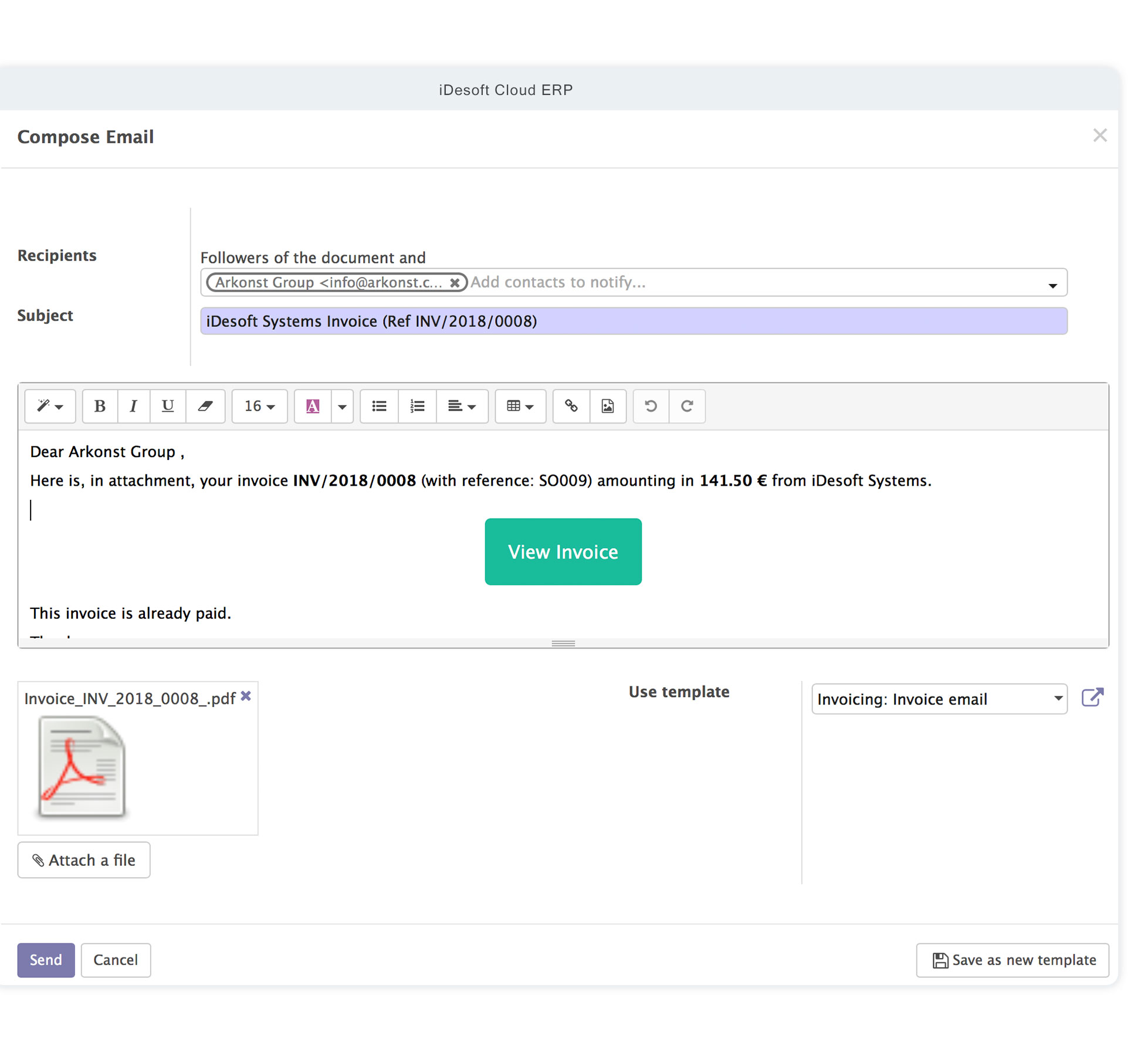The height and width of the screenshot is (1056, 1148).
Task: Remove the Arkonst Group recipient tag
Action: (x=455, y=283)
